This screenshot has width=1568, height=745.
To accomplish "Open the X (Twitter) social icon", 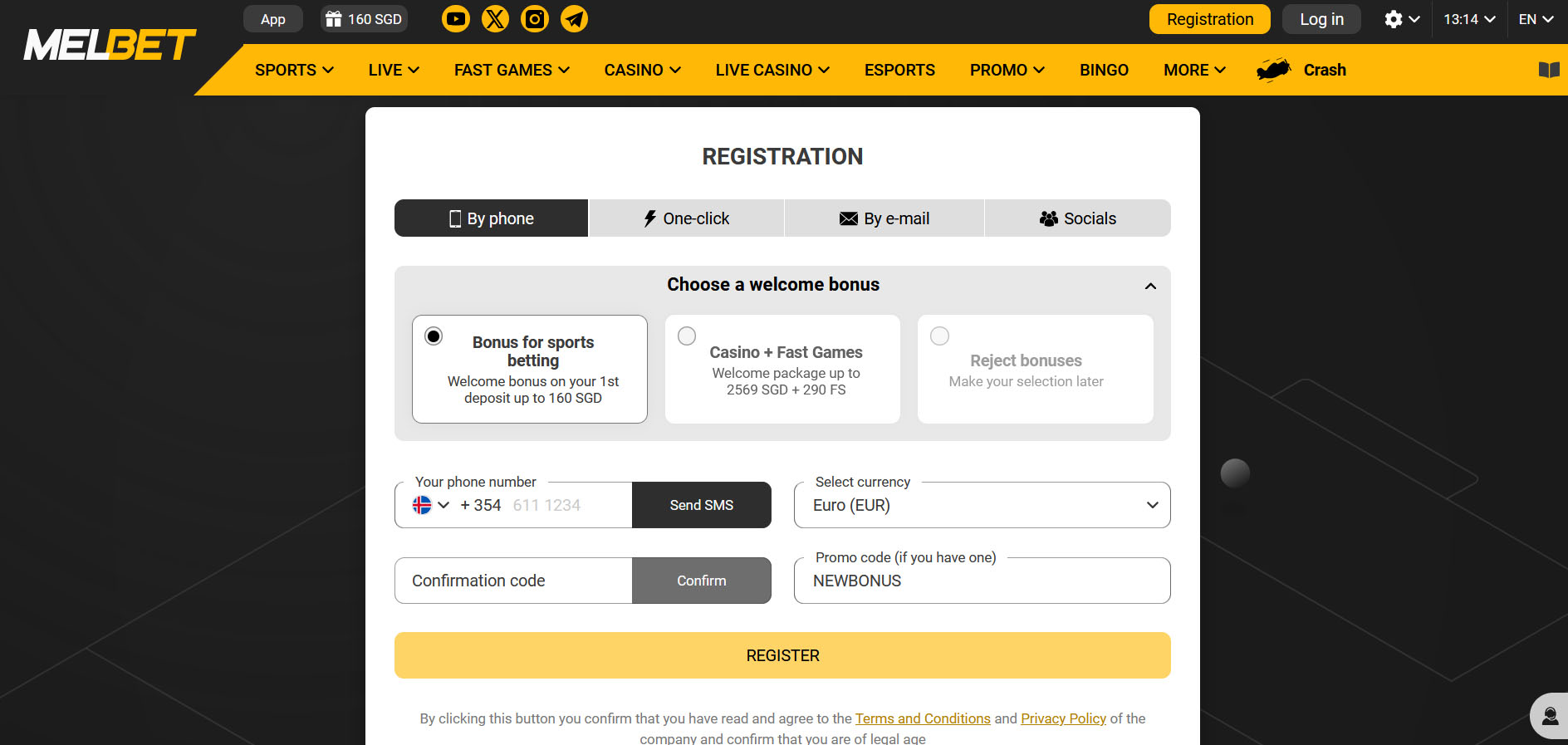I will click(x=496, y=18).
